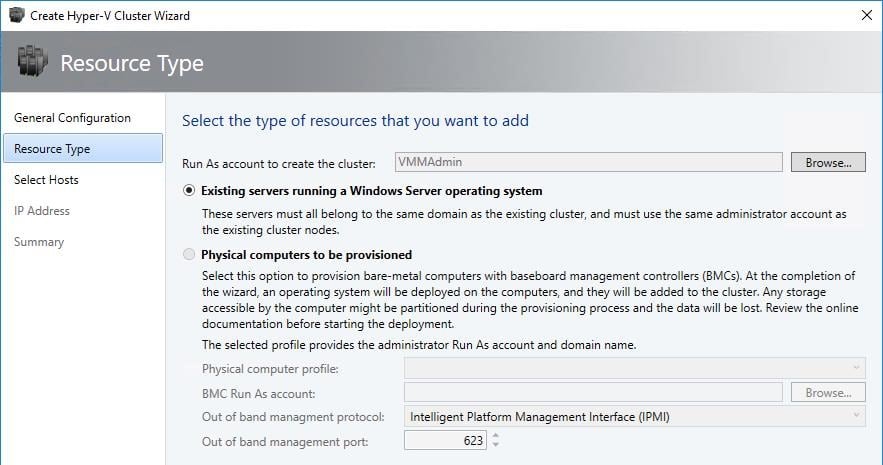Click the server cluster icon beside Resource Type

(32, 61)
